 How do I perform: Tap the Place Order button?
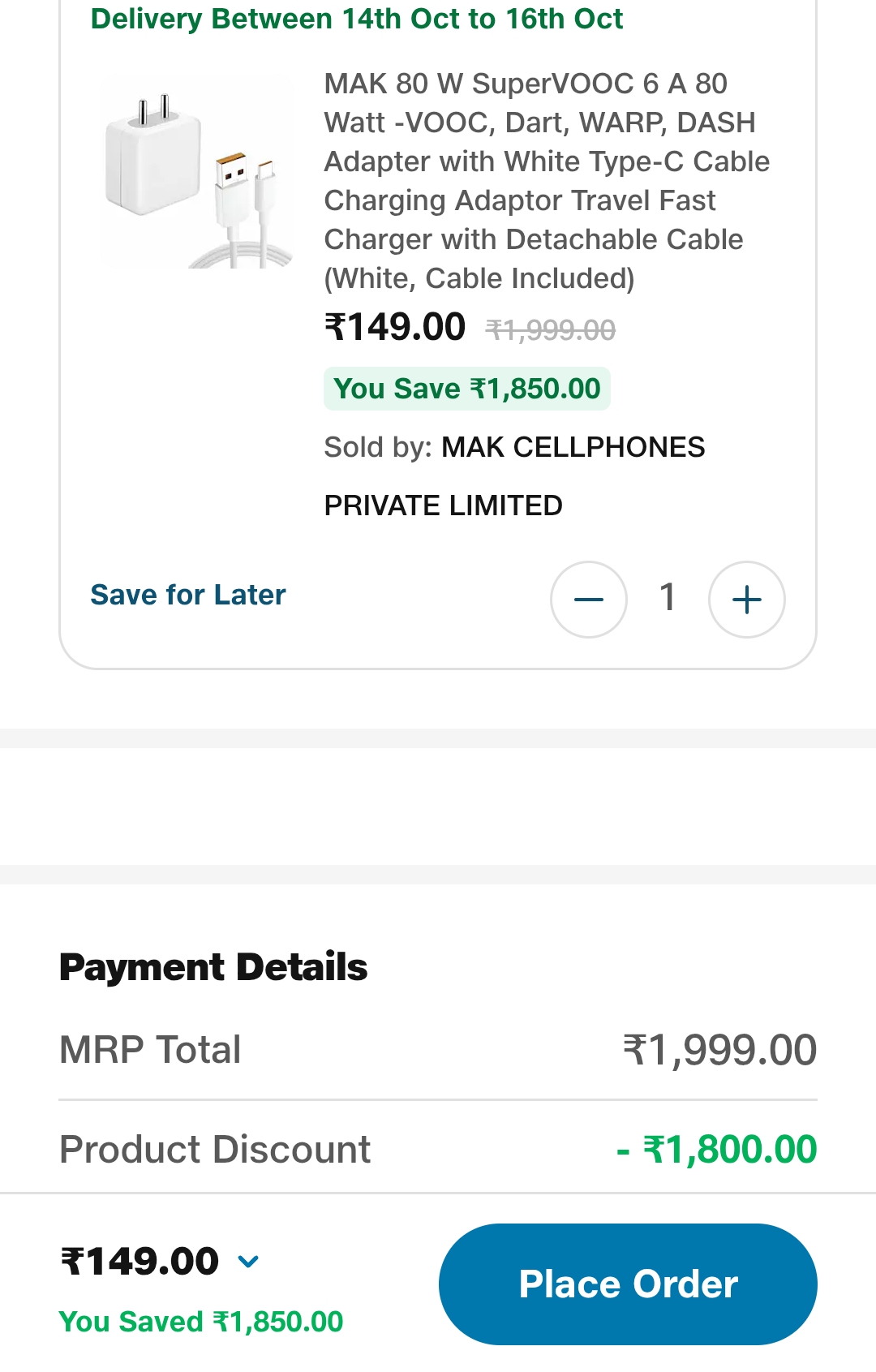coord(628,1284)
